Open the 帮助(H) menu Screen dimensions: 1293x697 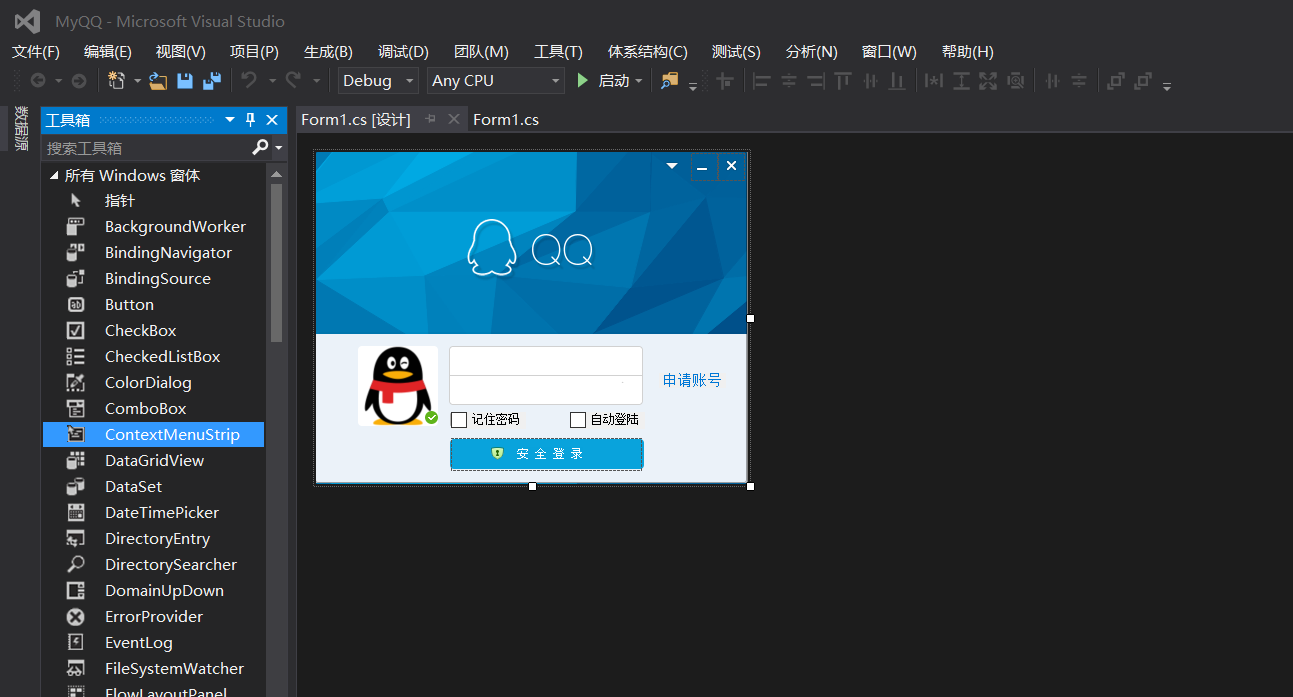coord(967,52)
